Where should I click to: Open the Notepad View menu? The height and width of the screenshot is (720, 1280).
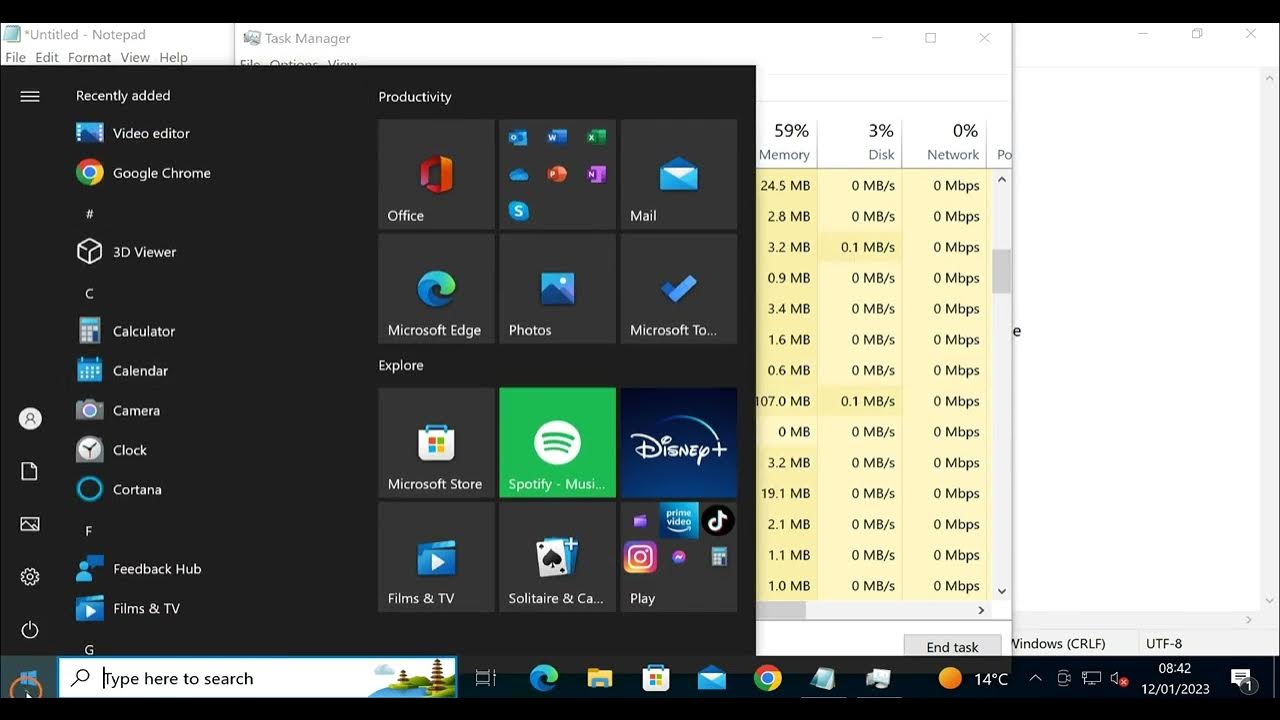point(135,57)
